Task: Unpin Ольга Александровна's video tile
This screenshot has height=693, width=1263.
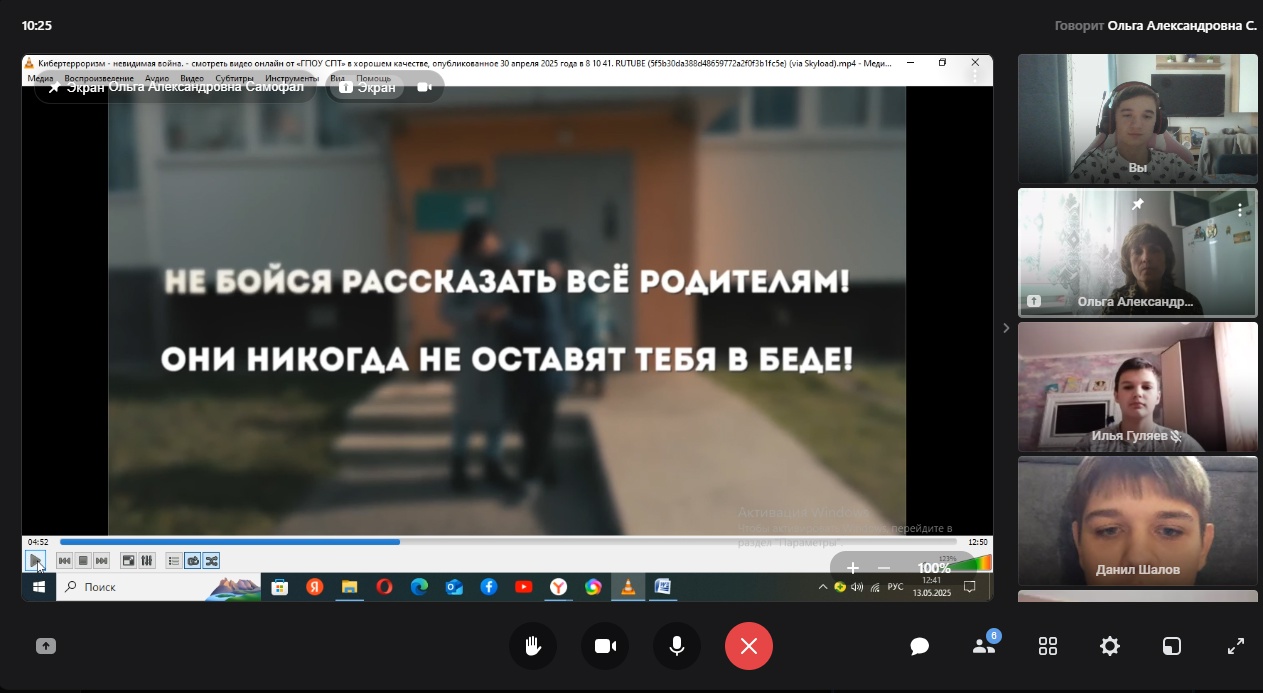Action: 1137,205
